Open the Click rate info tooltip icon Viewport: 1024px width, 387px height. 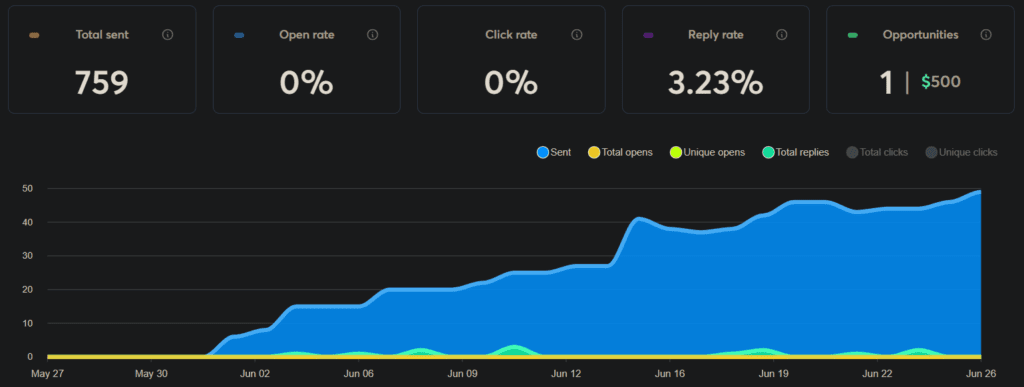coord(577,35)
